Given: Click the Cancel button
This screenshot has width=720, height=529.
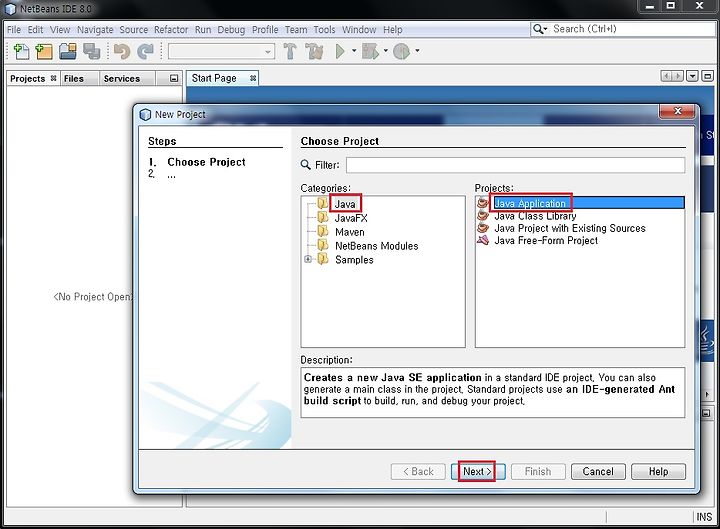Looking at the screenshot, I should 598,472.
